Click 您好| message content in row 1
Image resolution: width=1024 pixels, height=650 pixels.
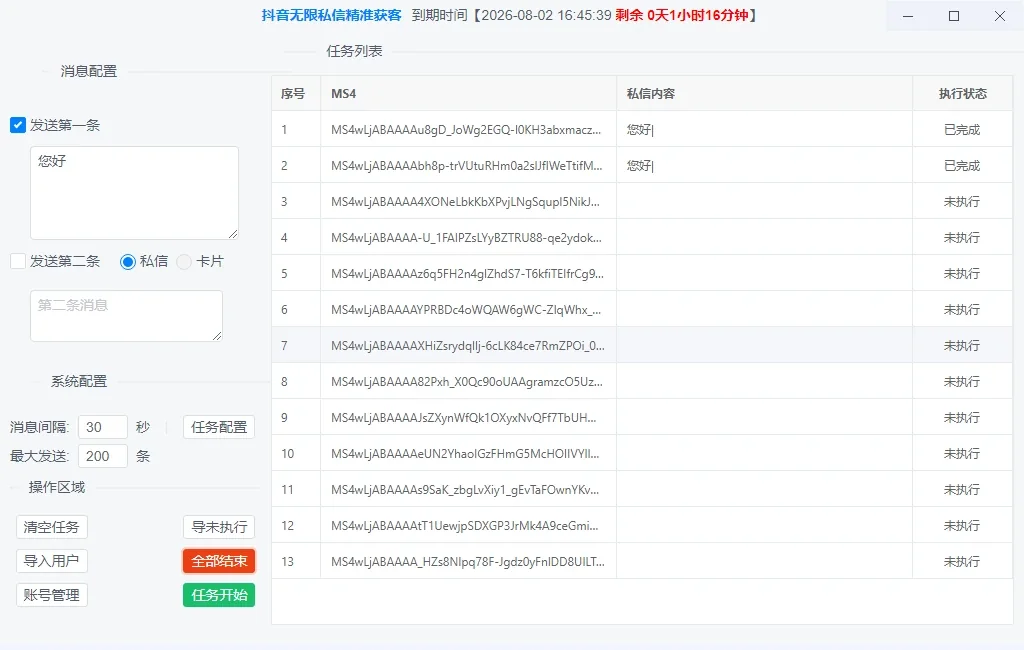[x=640, y=129]
